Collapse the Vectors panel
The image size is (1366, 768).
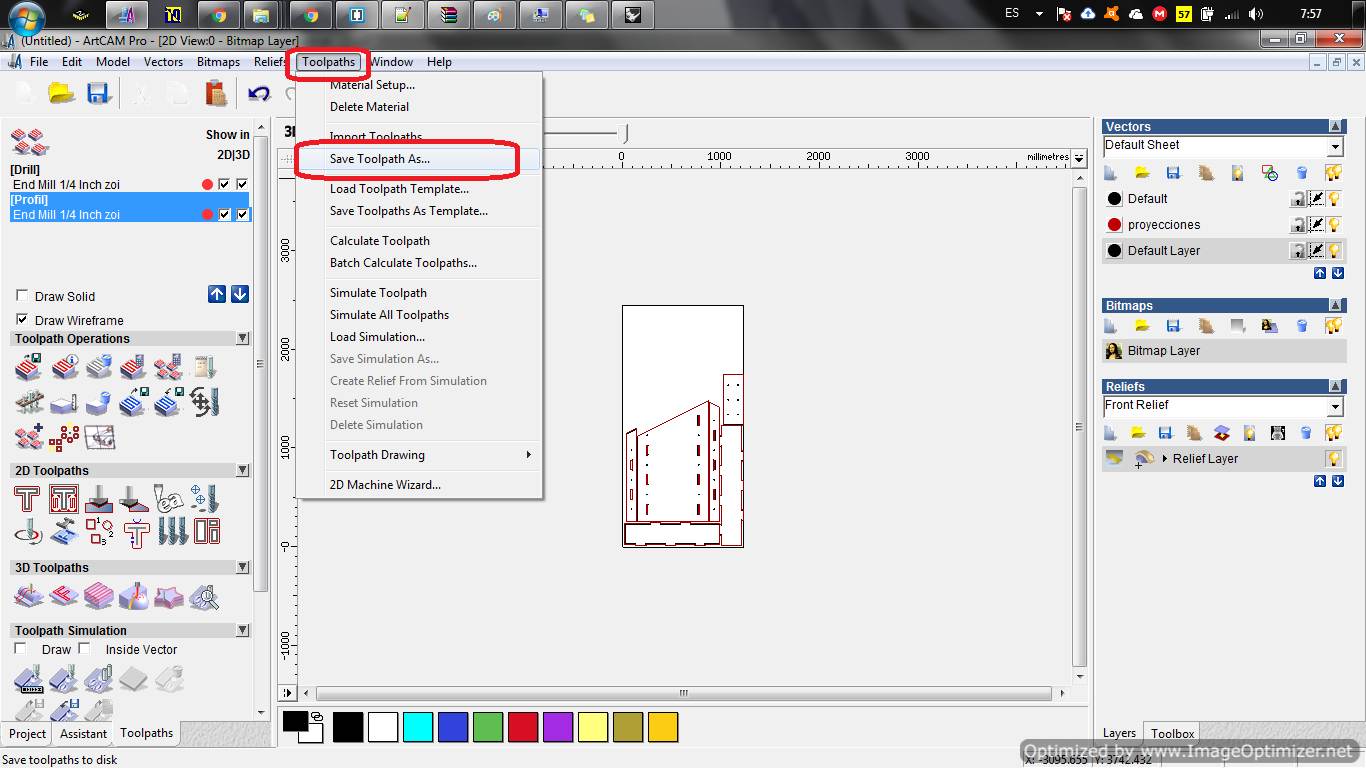click(1336, 127)
